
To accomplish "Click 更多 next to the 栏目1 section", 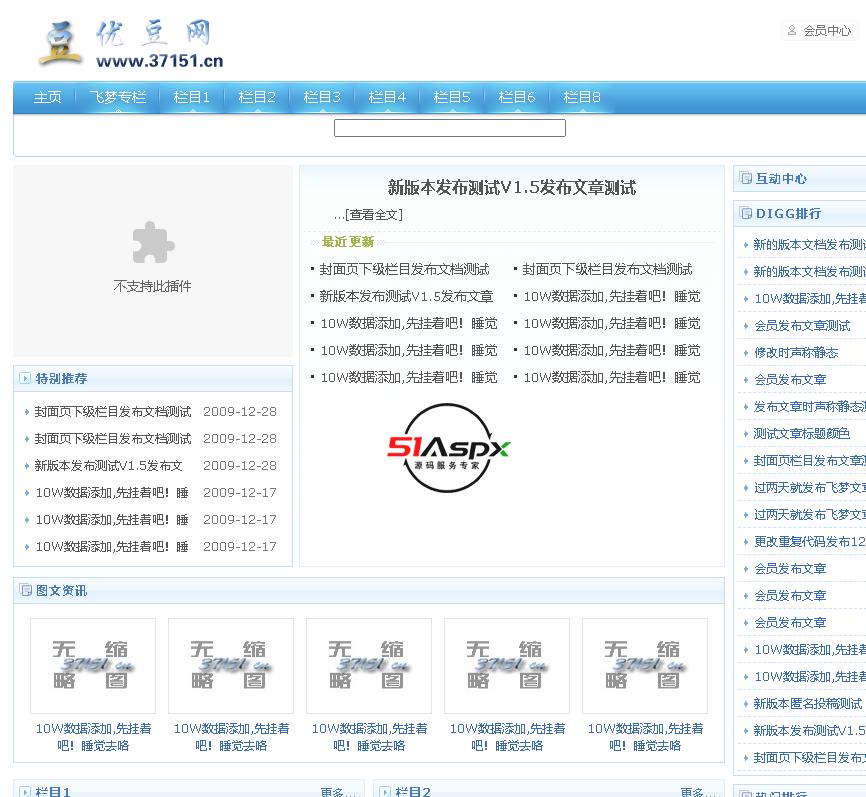I will point(337,792).
